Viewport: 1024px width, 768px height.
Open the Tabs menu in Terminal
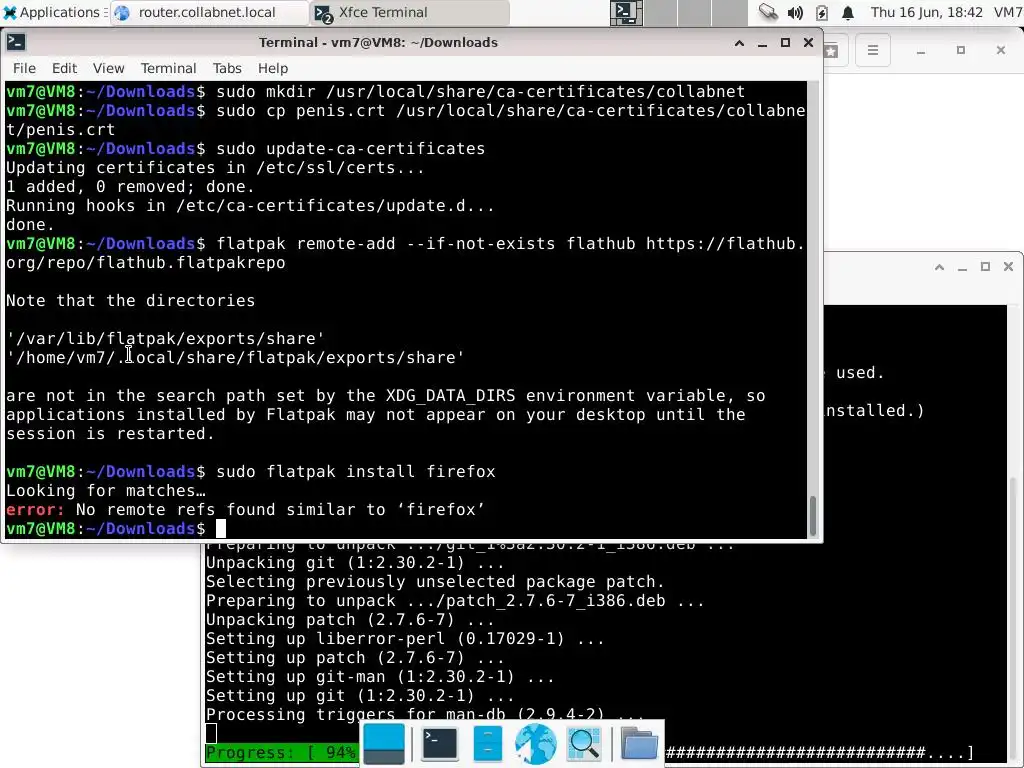(x=227, y=68)
